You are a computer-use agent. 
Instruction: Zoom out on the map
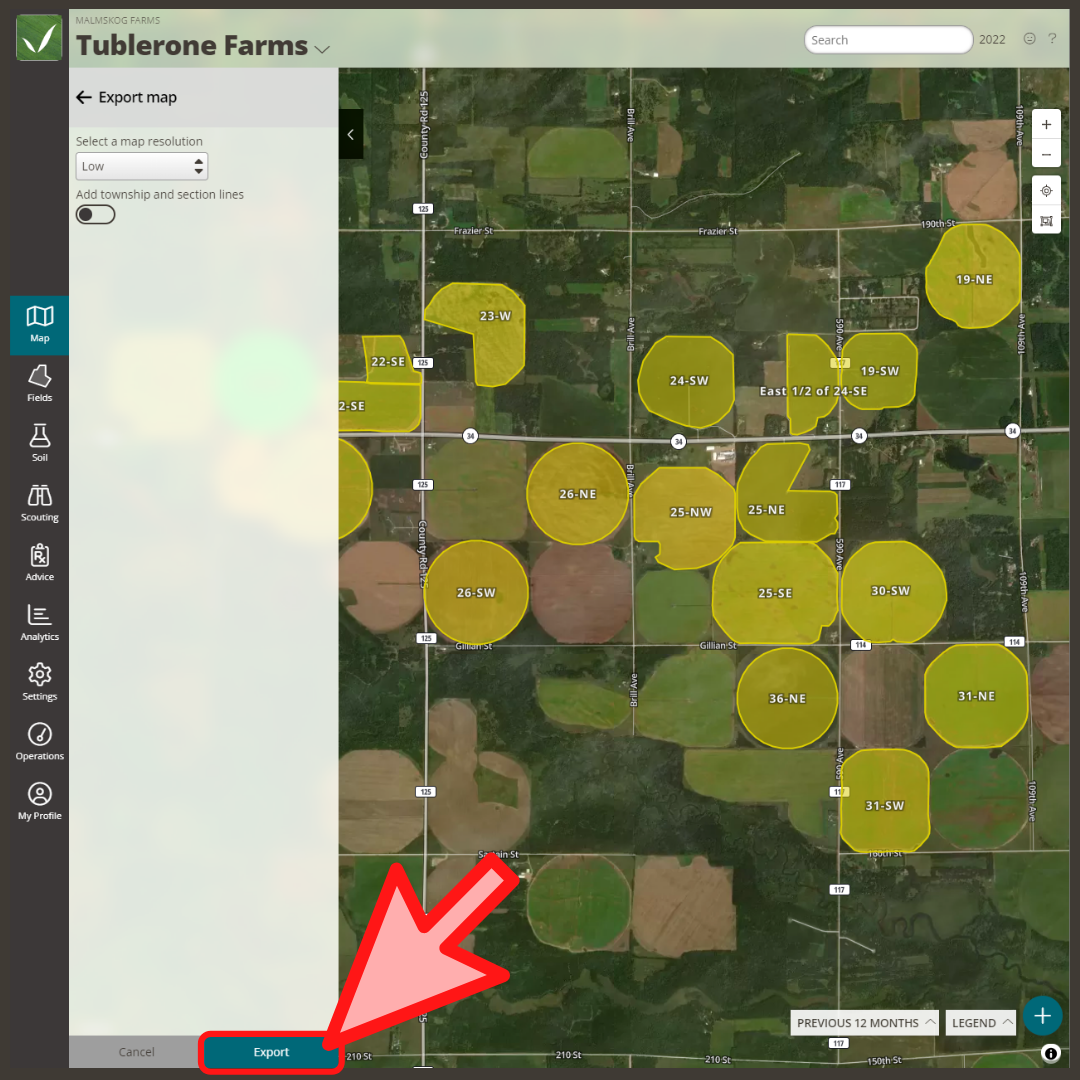(x=1046, y=154)
